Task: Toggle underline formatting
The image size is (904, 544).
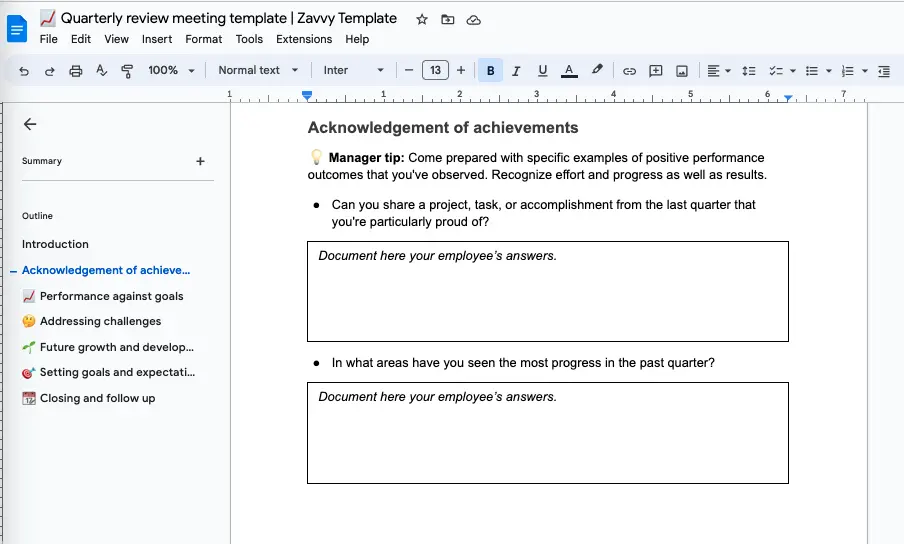Action: click(x=543, y=70)
